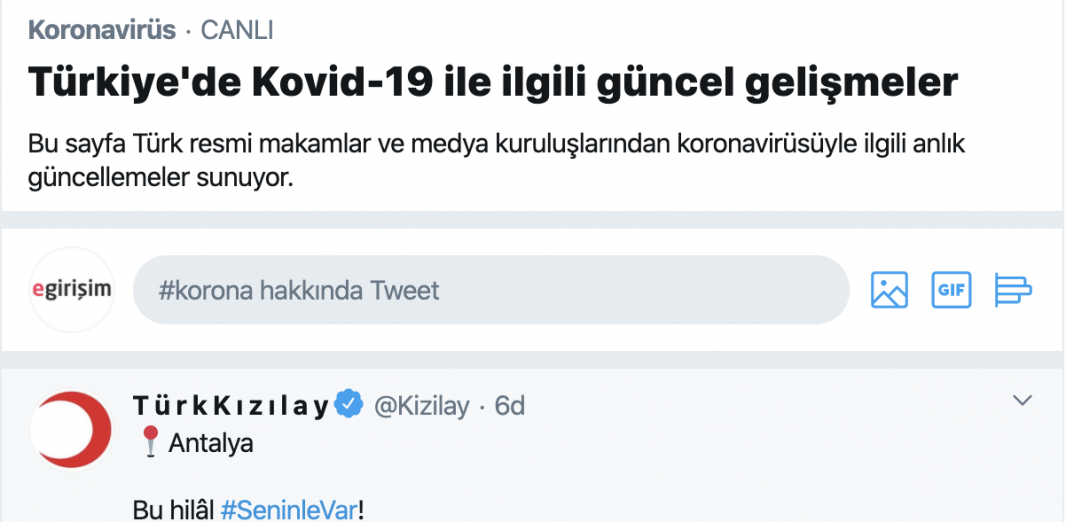1066x522 pixels.
Task: Select the Koronavirüs topic label
Action: (102, 31)
